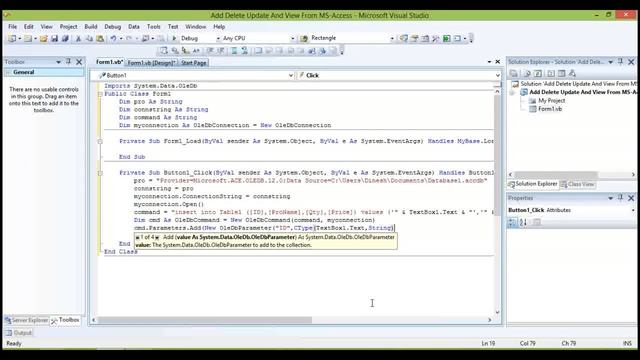Switch to the Server Explorer tab
Image resolution: width=640 pixels, height=360 pixels.
(x=27, y=320)
